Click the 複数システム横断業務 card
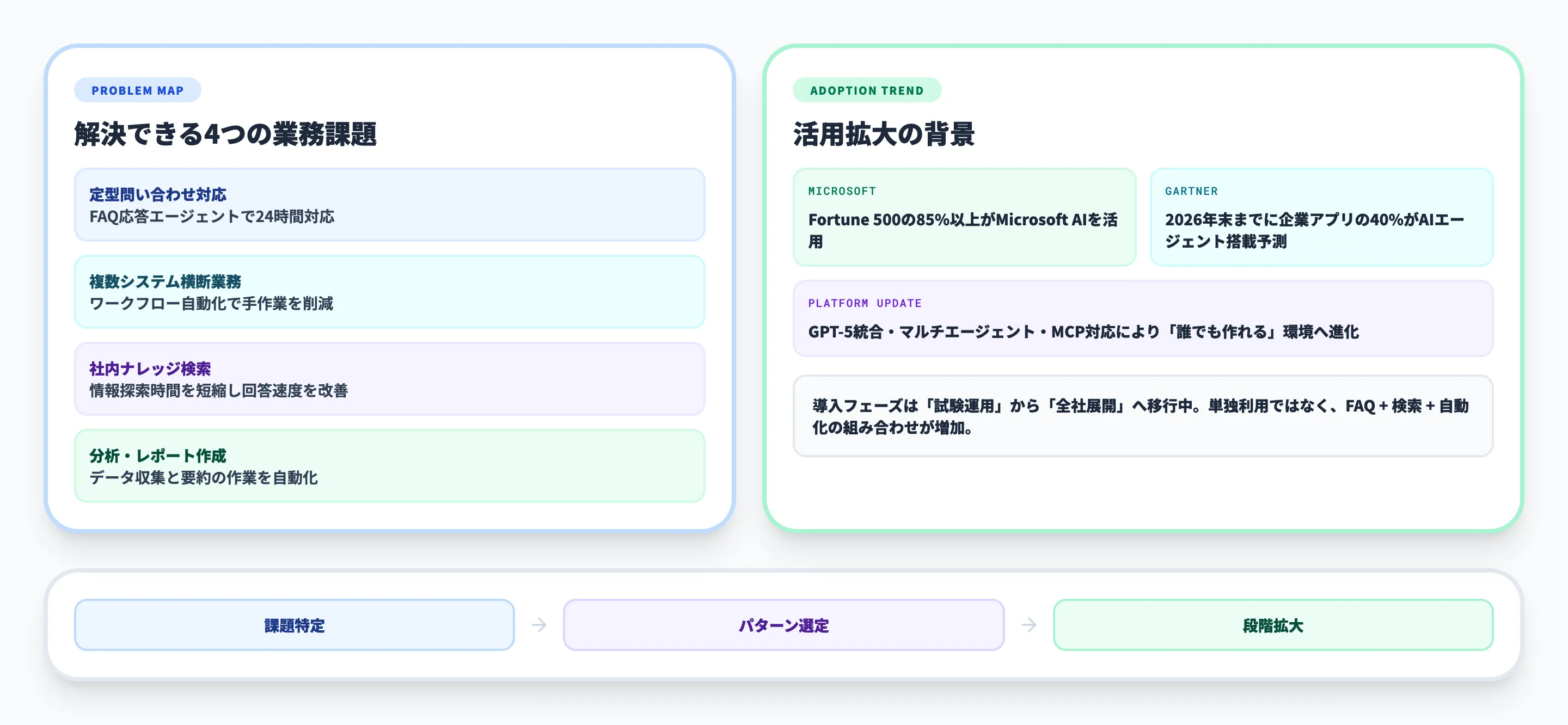 pos(390,293)
